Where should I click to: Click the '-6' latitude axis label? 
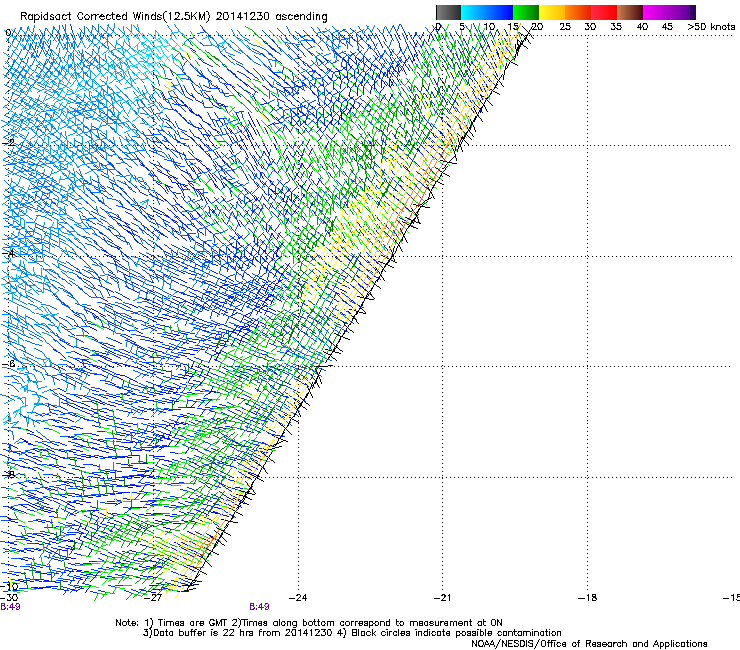(8, 364)
